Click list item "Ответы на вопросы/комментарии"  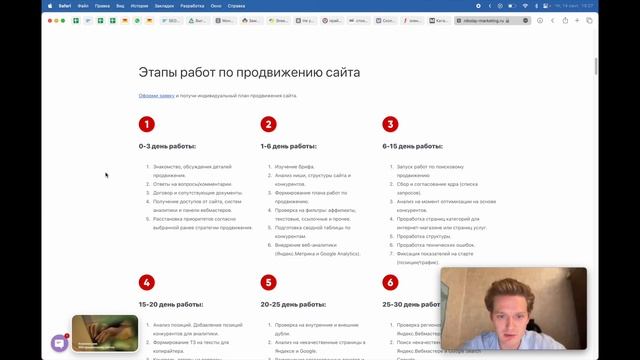coord(193,184)
